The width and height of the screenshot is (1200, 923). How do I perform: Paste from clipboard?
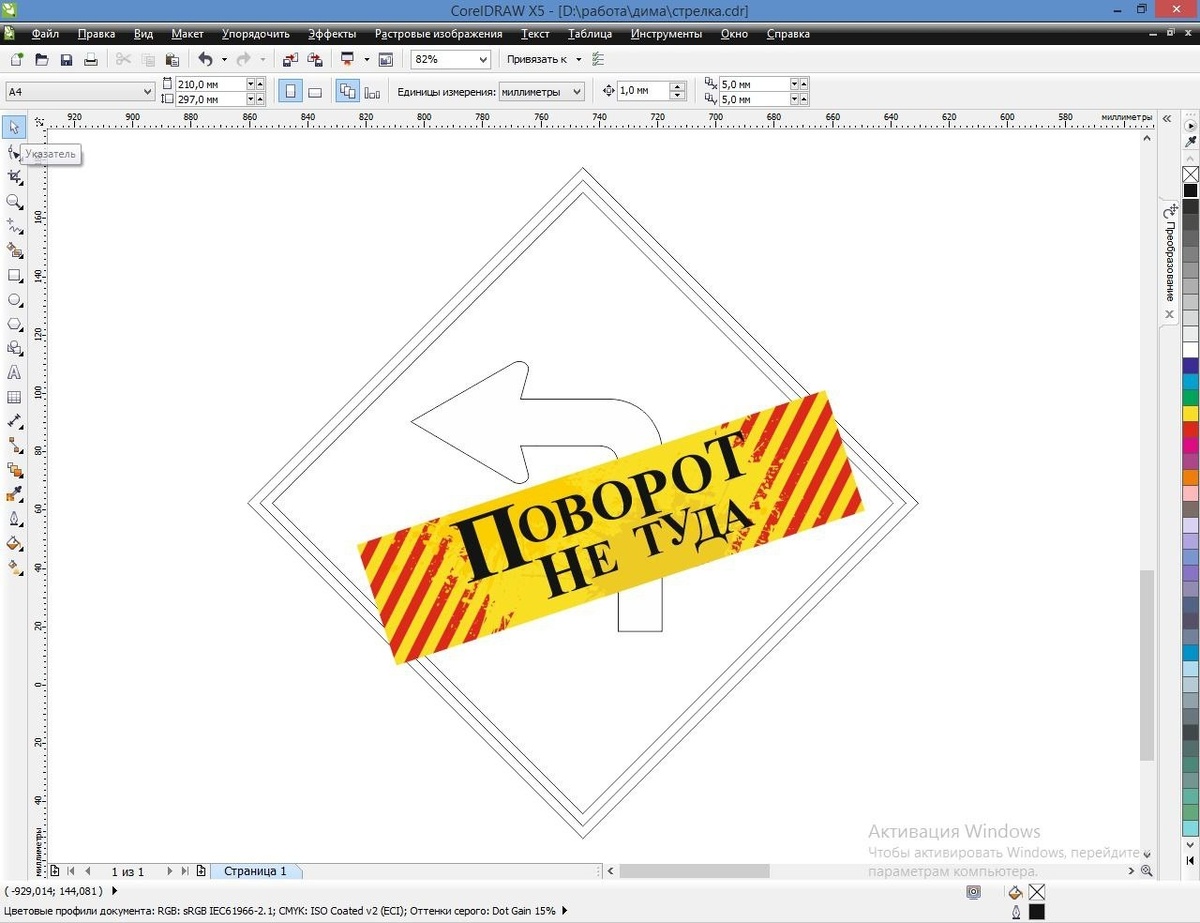tap(172, 60)
